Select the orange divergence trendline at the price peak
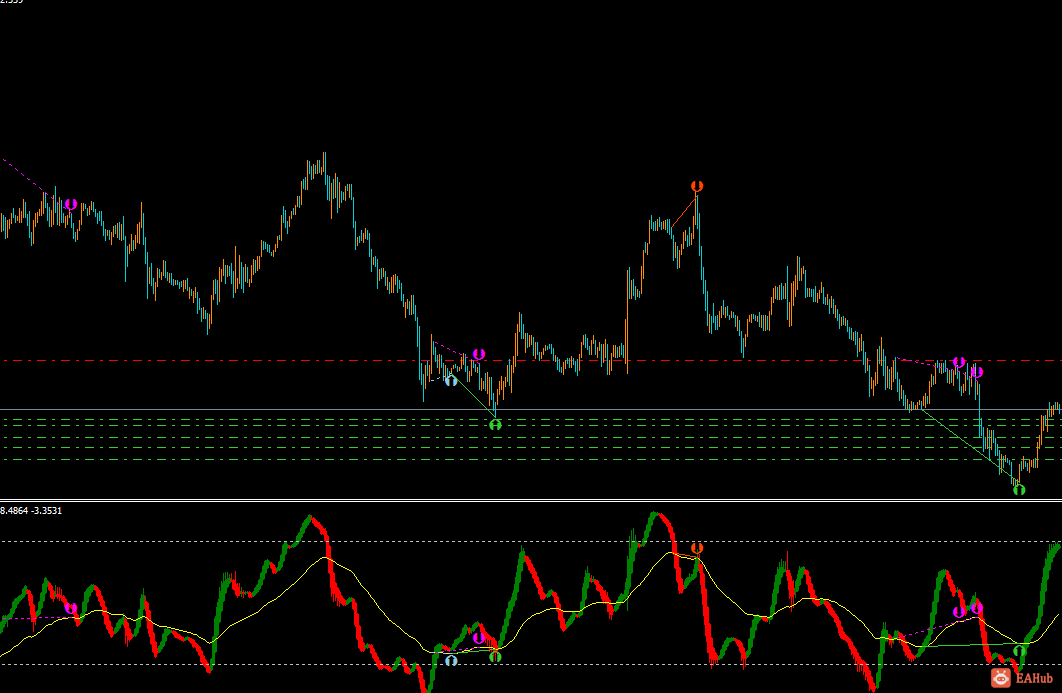This screenshot has height=693, width=1062. [683, 211]
